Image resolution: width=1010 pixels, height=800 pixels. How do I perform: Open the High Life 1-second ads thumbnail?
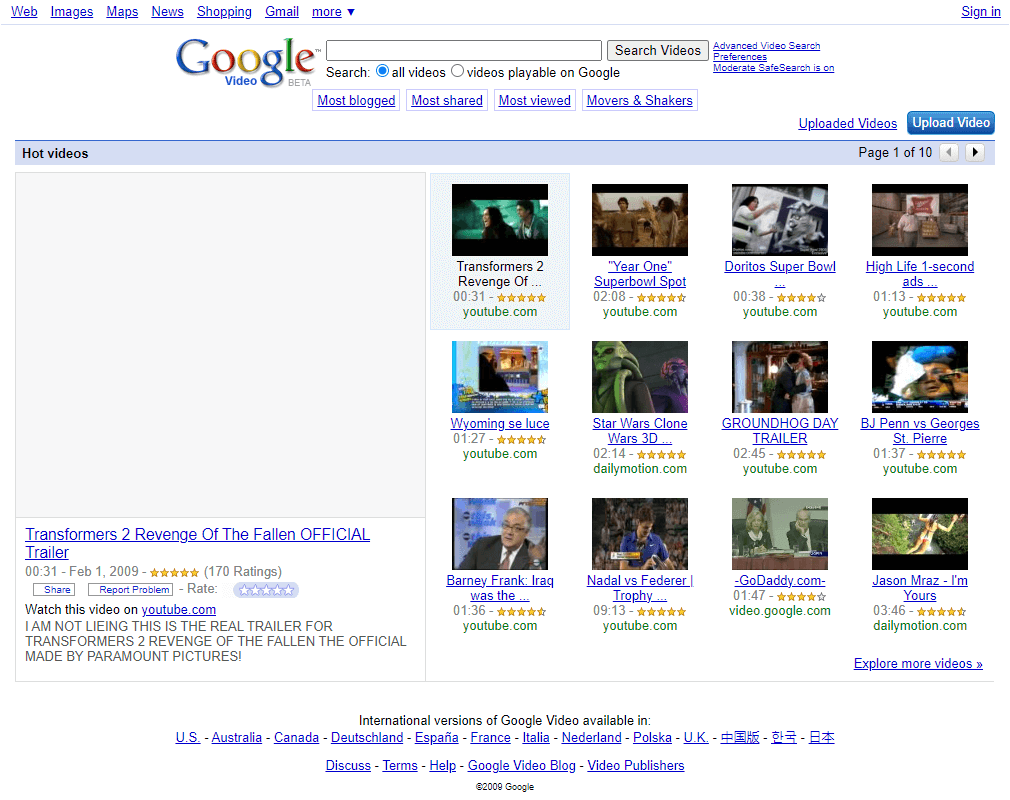920,220
